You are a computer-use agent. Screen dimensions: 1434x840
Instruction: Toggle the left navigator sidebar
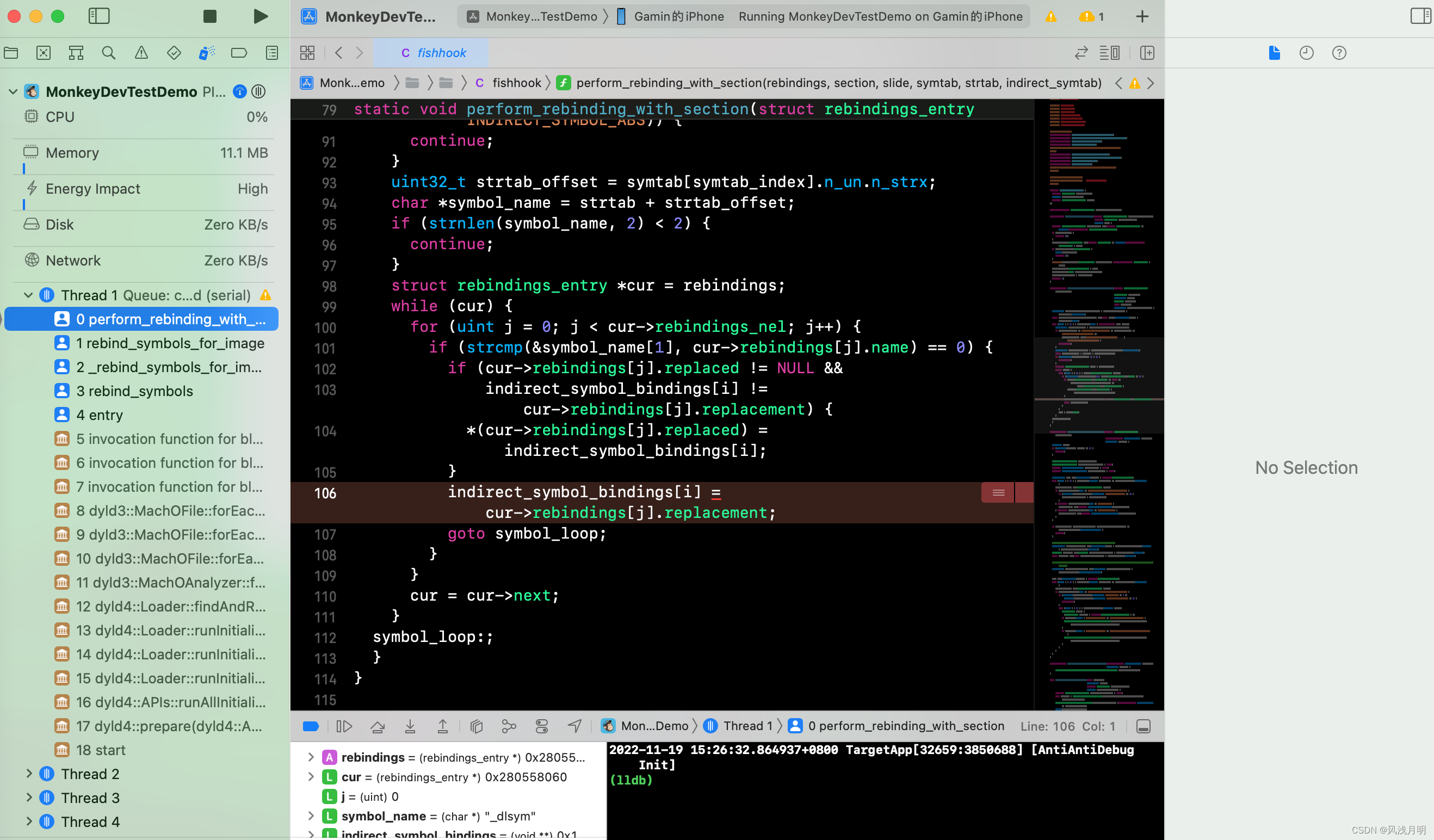point(99,16)
